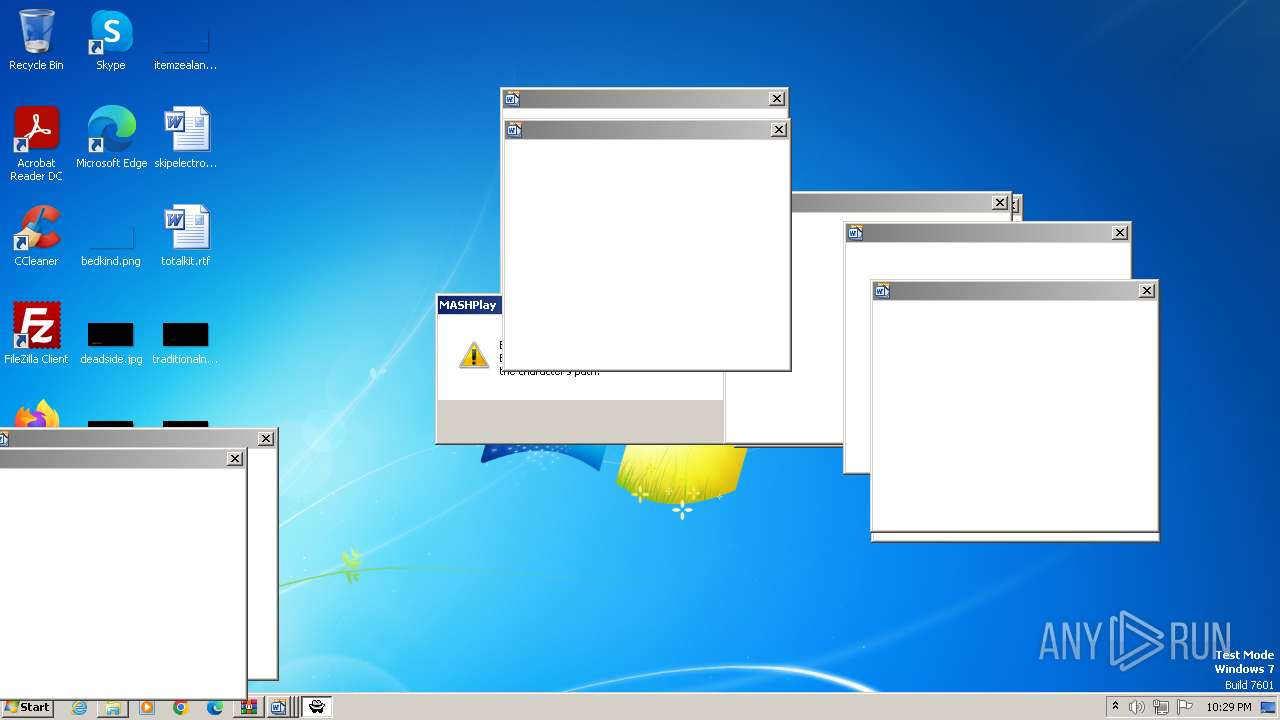The image size is (1280, 720).
Task: Close the front top-center blank window
Action: pyautogui.click(x=779, y=130)
